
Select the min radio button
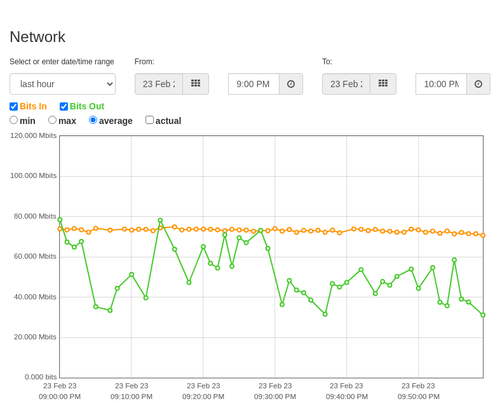tap(14, 120)
